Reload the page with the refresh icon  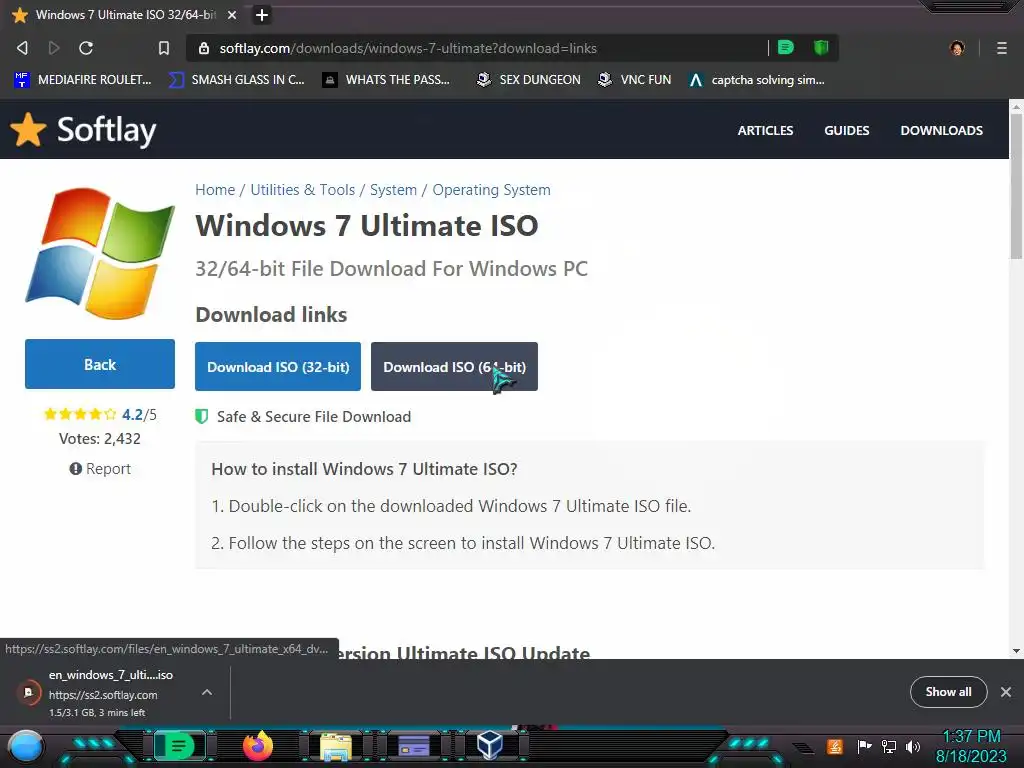pos(86,48)
